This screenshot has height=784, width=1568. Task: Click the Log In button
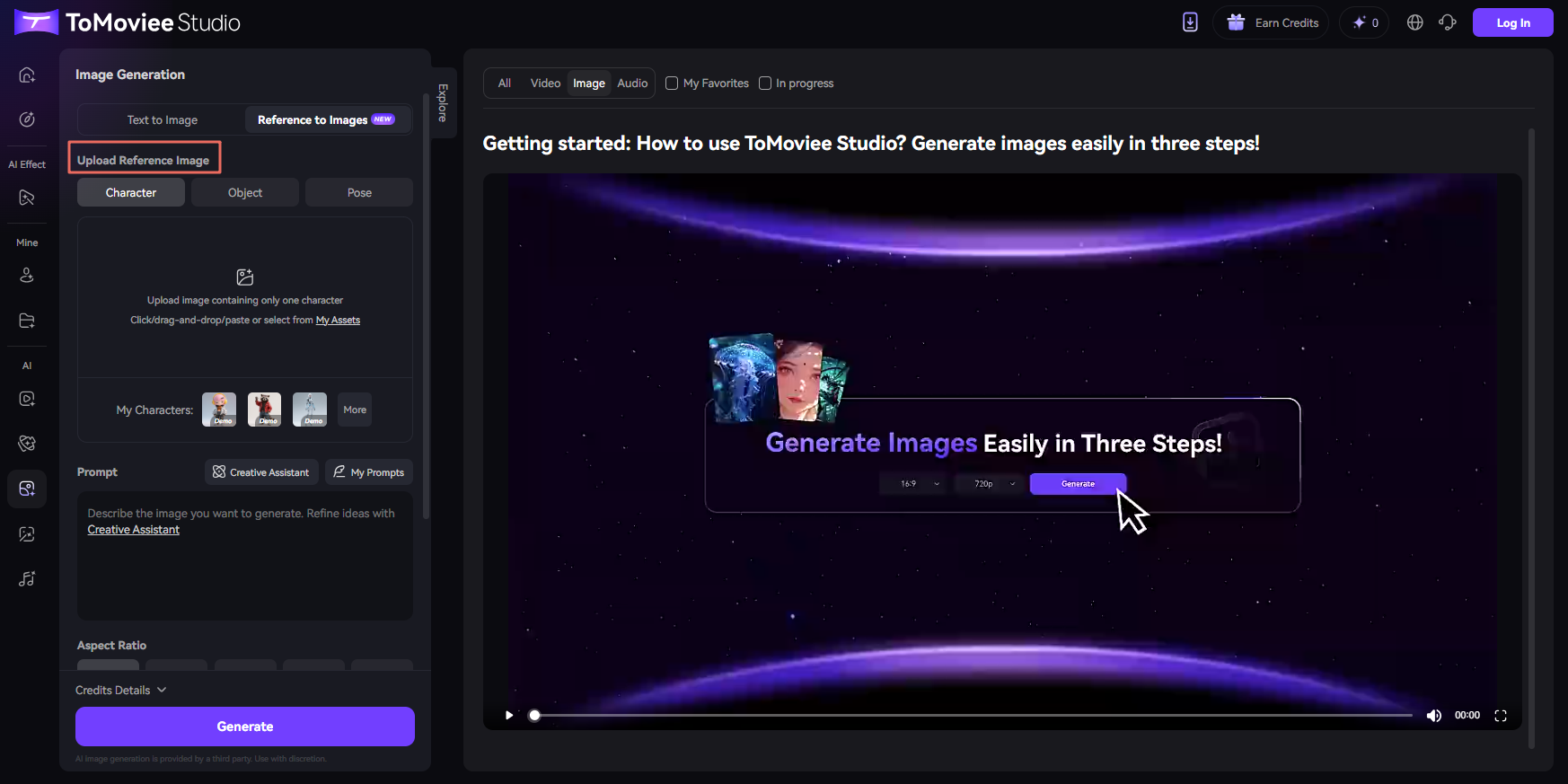coord(1512,22)
